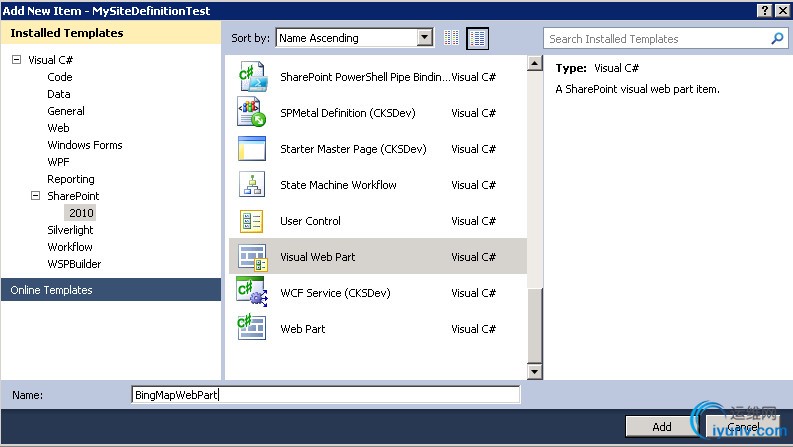
Task: Select the Visual C# root node label
Action: click(x=51, y=60)
